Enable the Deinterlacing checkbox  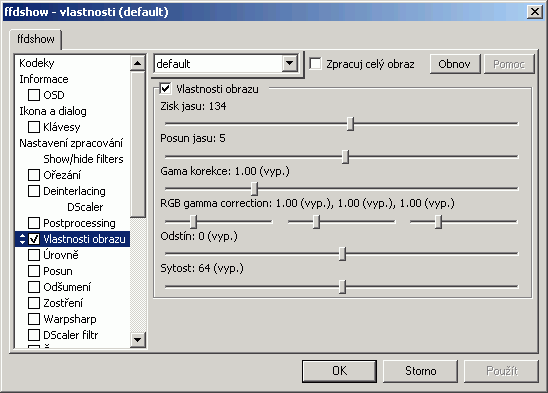34,191
